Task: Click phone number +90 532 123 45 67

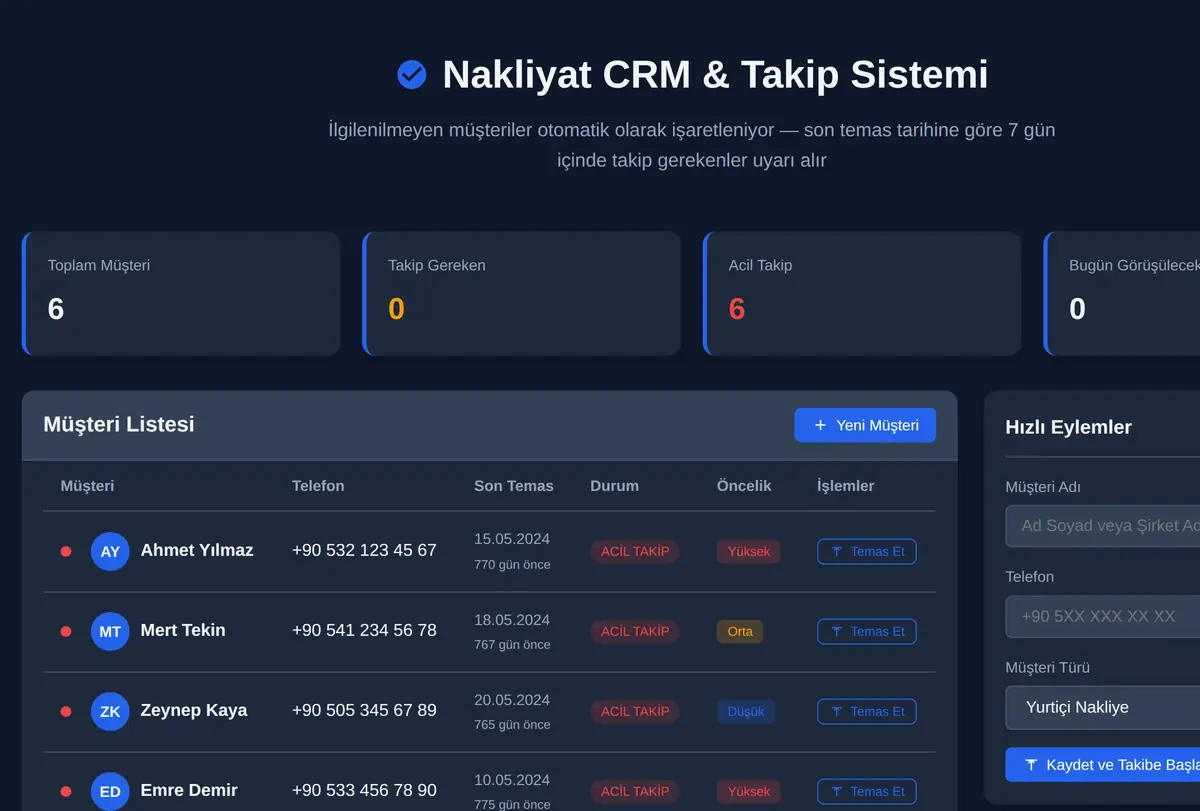Action: coord(364,550)
